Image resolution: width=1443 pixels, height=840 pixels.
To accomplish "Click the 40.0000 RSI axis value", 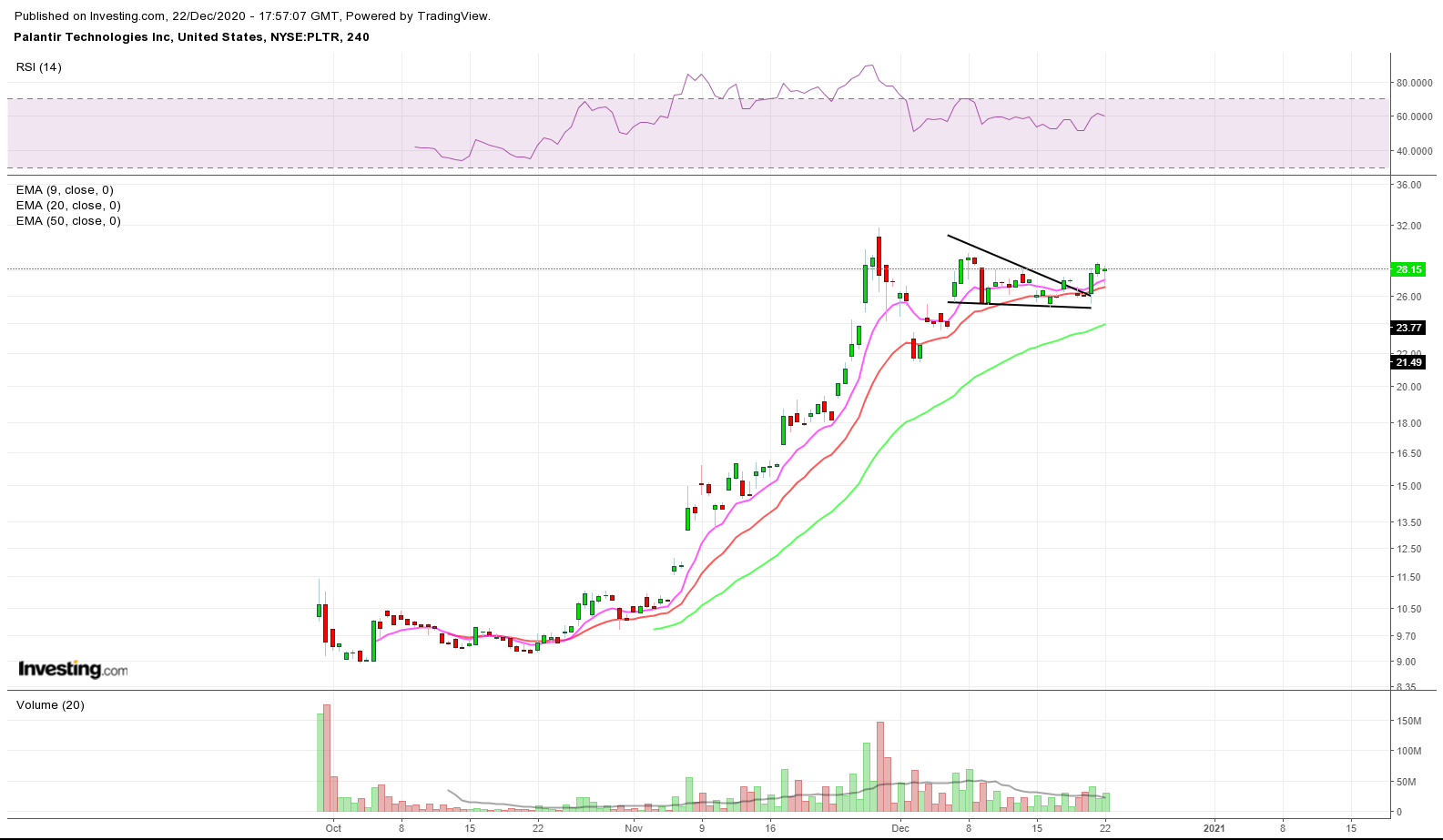I will tap(1414, 151).
